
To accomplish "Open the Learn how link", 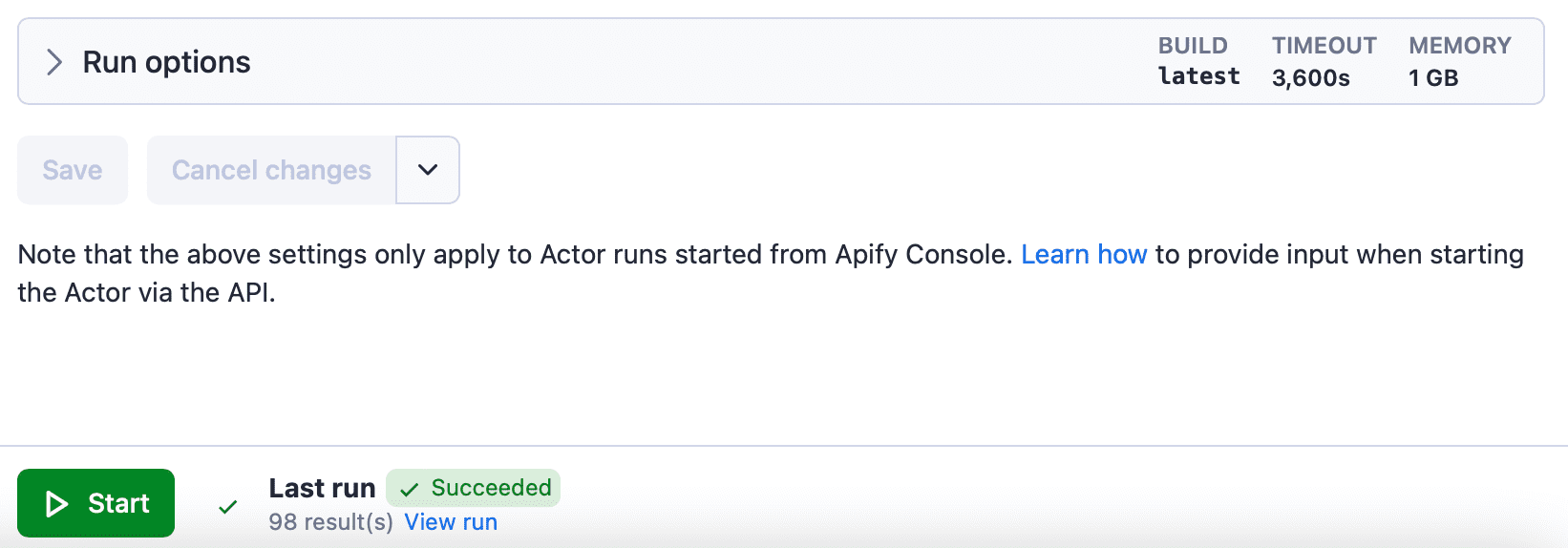I will [x=1083, y=255].
